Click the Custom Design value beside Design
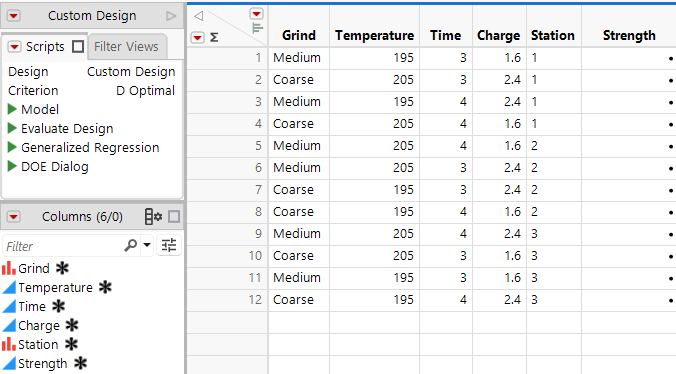 131,72
